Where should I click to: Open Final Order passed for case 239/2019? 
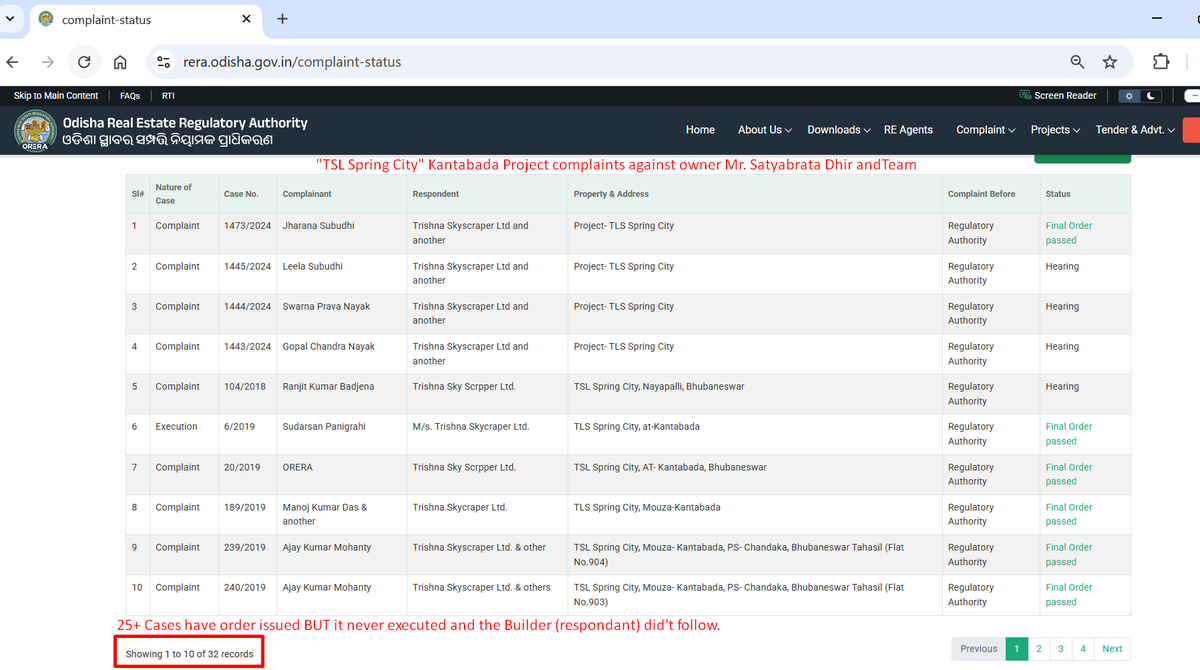1069,554
